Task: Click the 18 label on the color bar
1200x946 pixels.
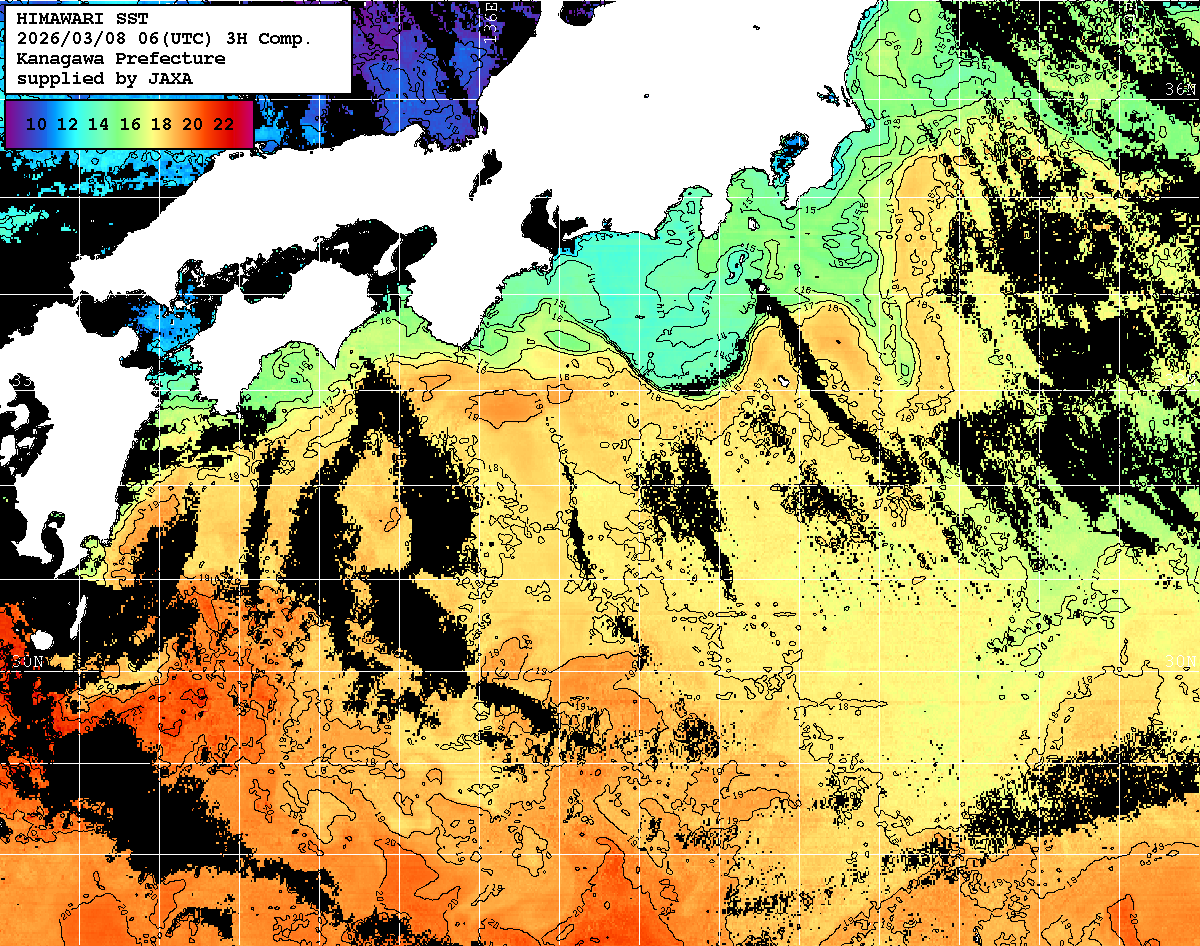Action: click(161, 125)
